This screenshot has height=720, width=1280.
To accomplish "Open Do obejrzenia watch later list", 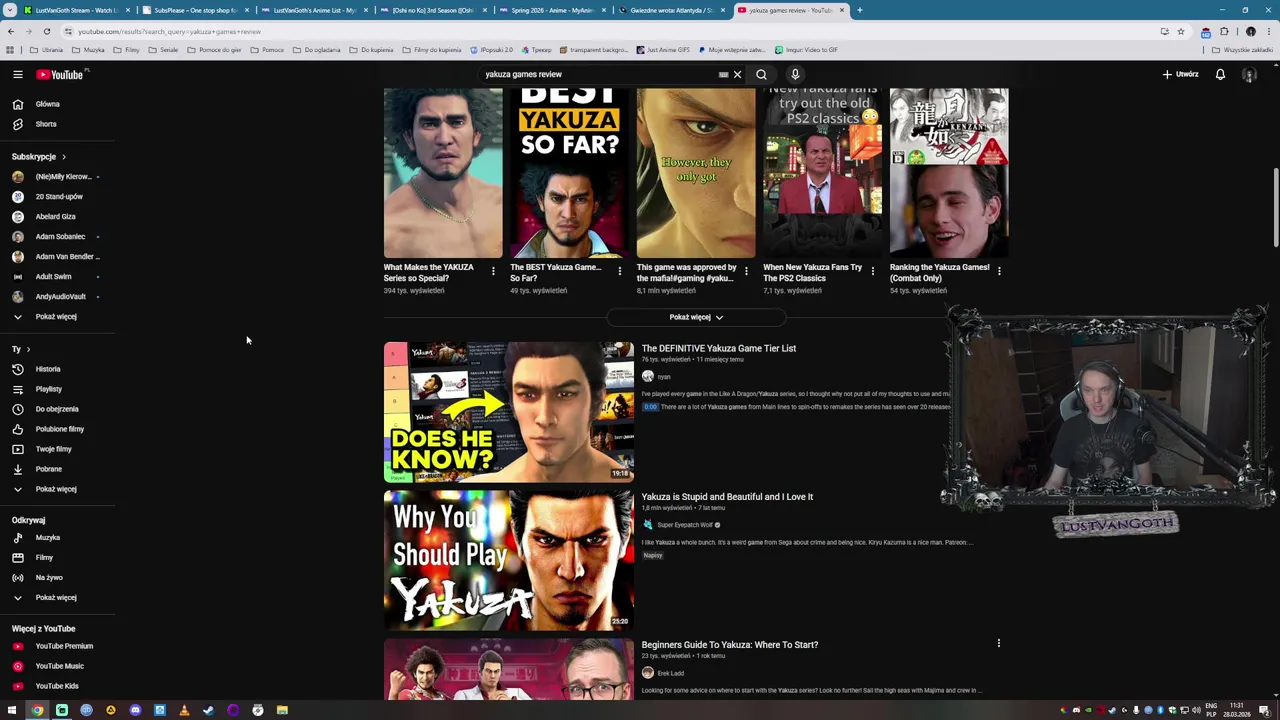I will (x=57, y=409).
